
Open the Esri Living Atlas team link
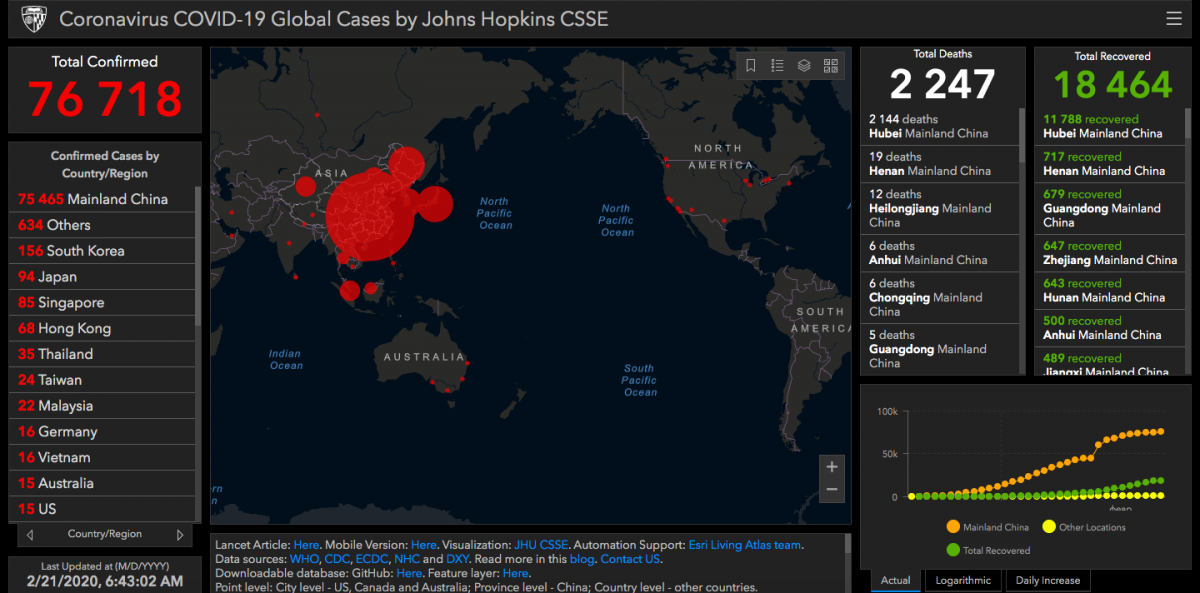click(x=745, y=545)
